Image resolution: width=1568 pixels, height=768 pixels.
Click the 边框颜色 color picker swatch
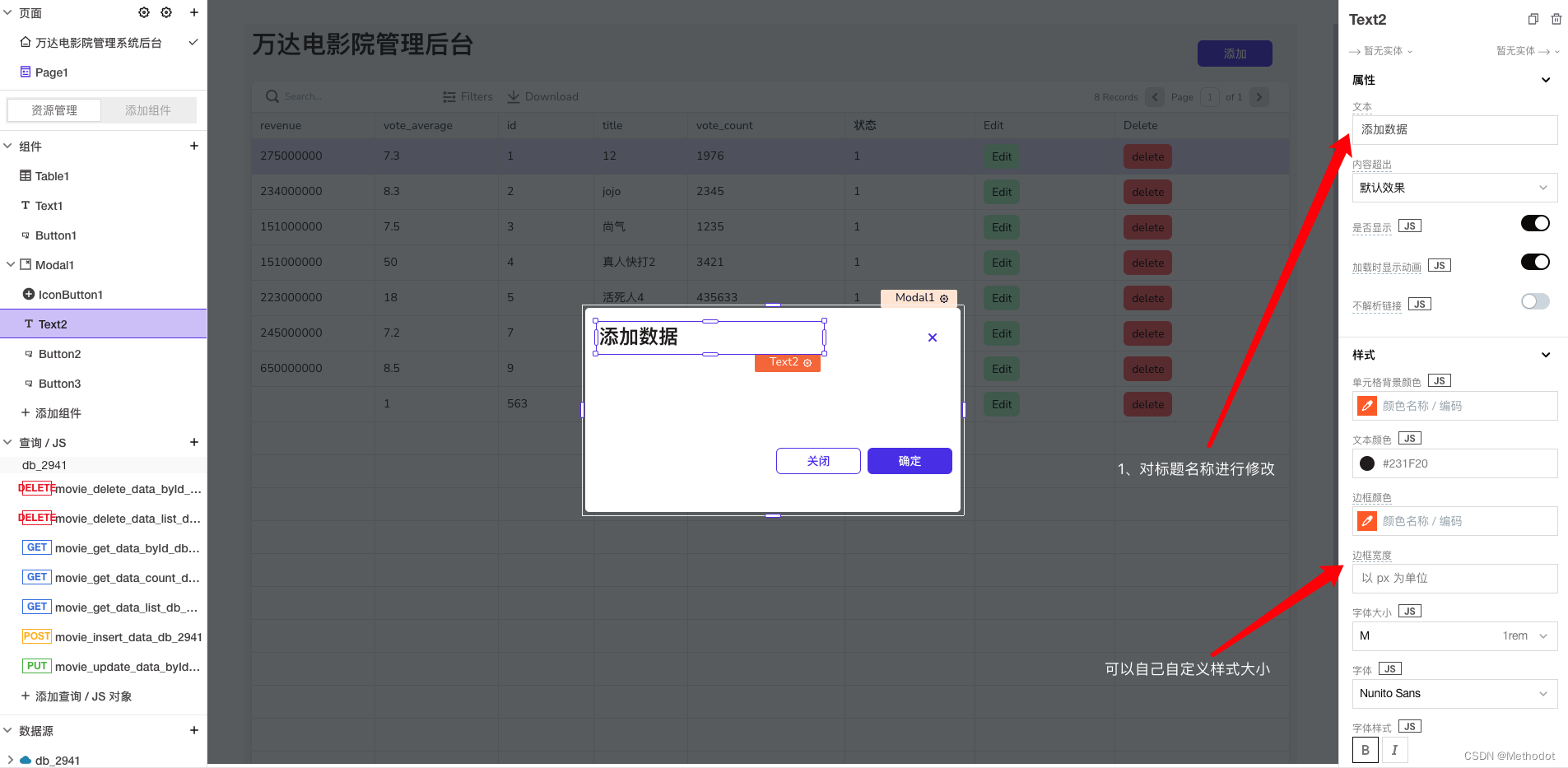point(1367,521)
